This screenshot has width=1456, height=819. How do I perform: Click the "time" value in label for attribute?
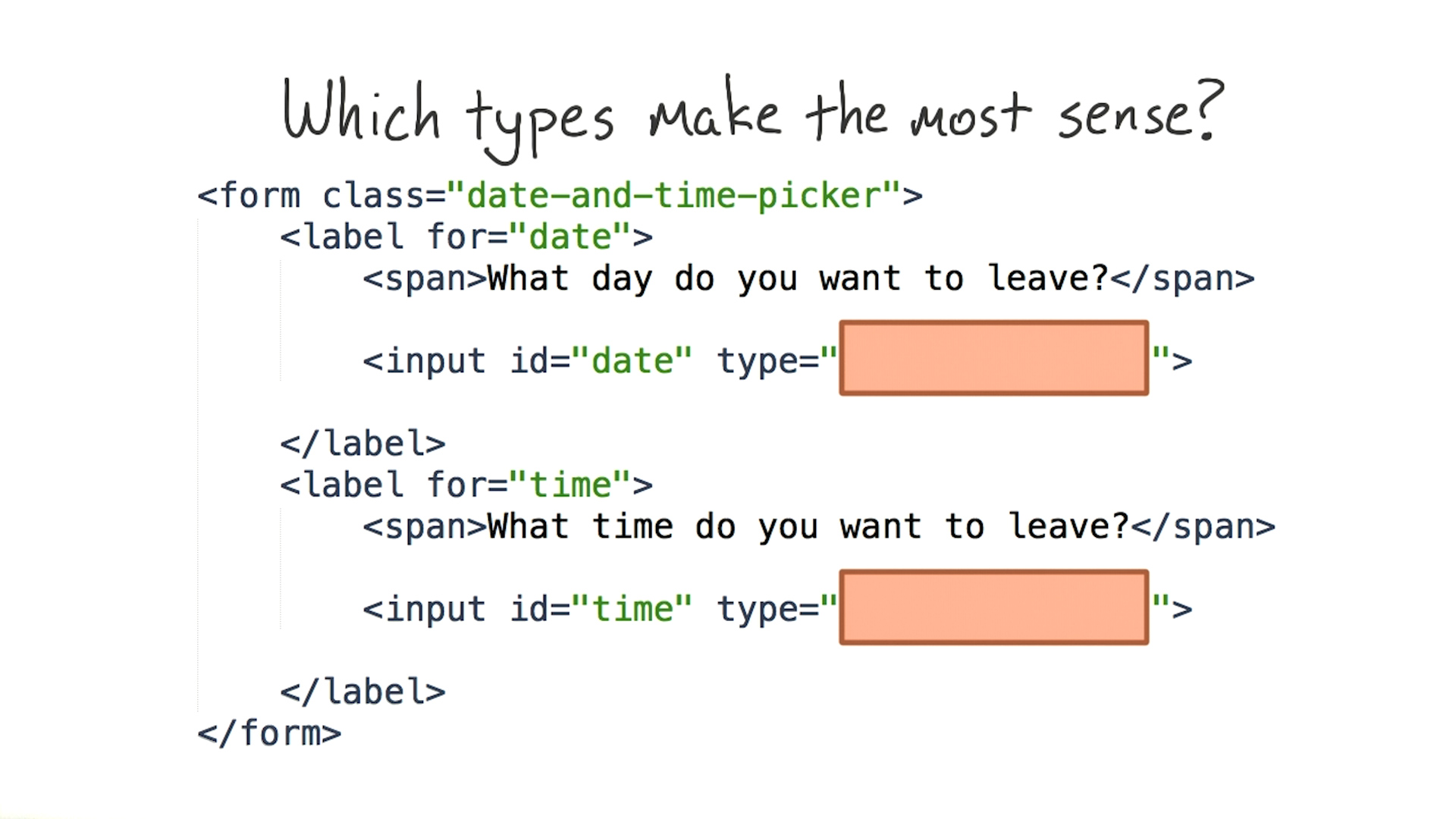click(x=570, y=485)
